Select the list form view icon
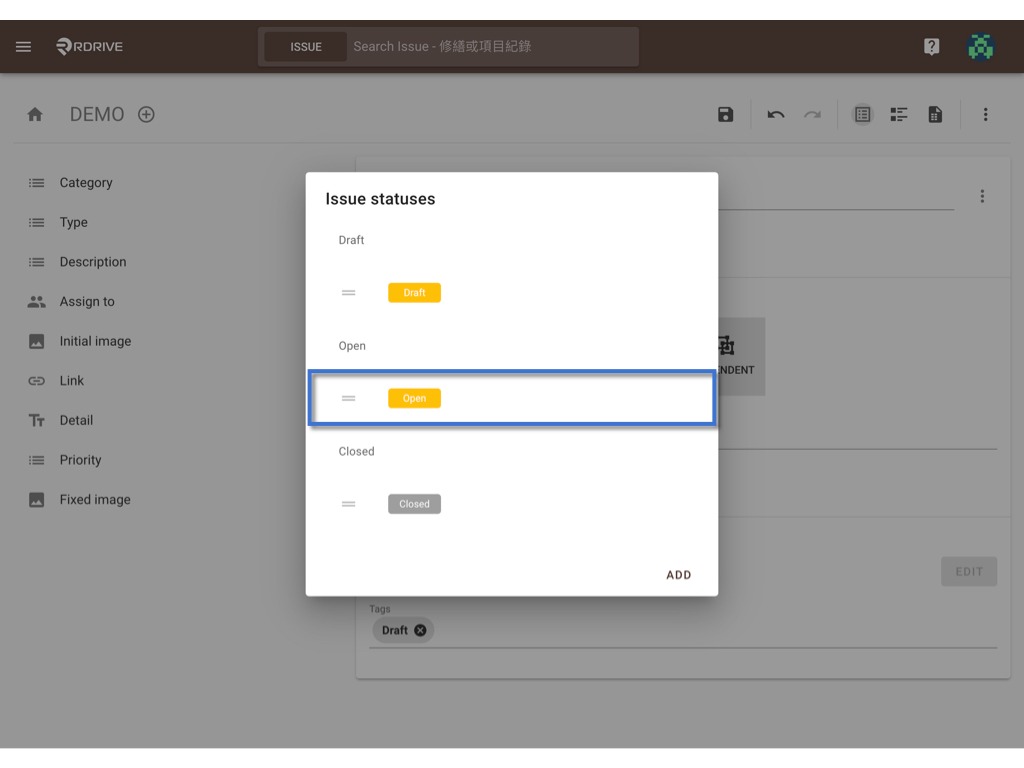The height and width of the screenshot is (768, 1024). (x=862, y=114)
